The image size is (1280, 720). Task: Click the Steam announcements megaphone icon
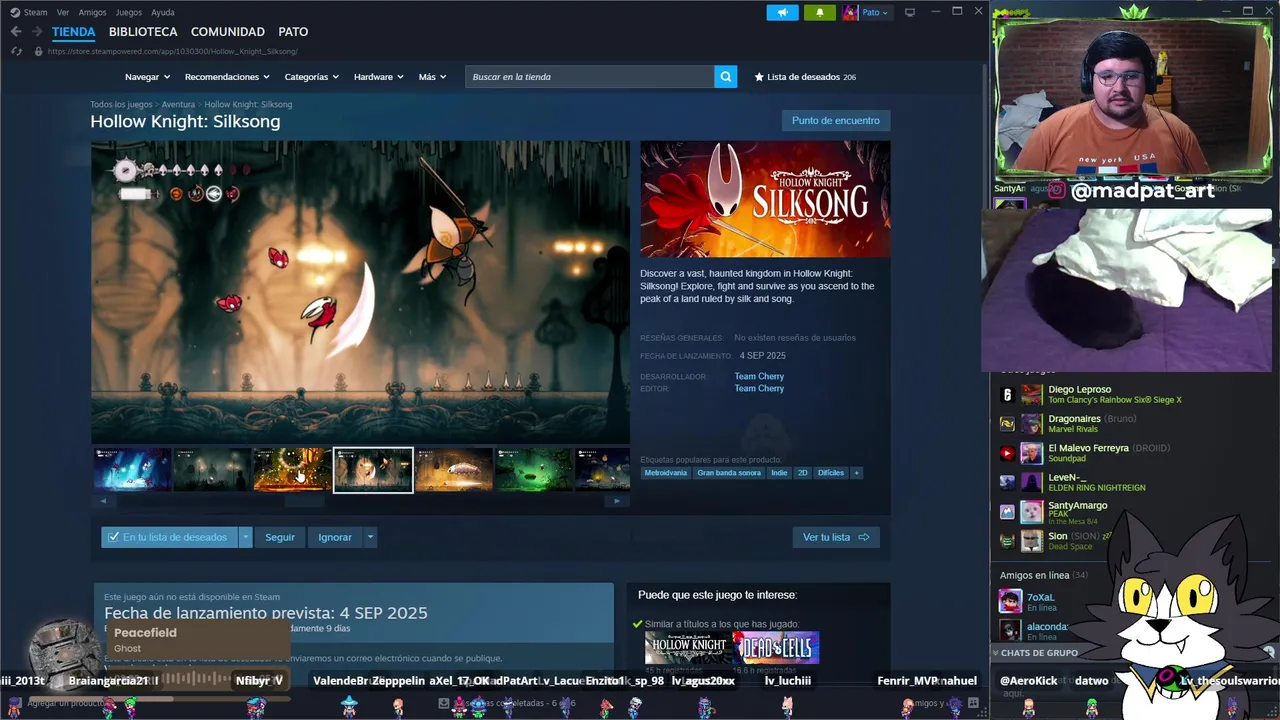(x=782, y=12)
